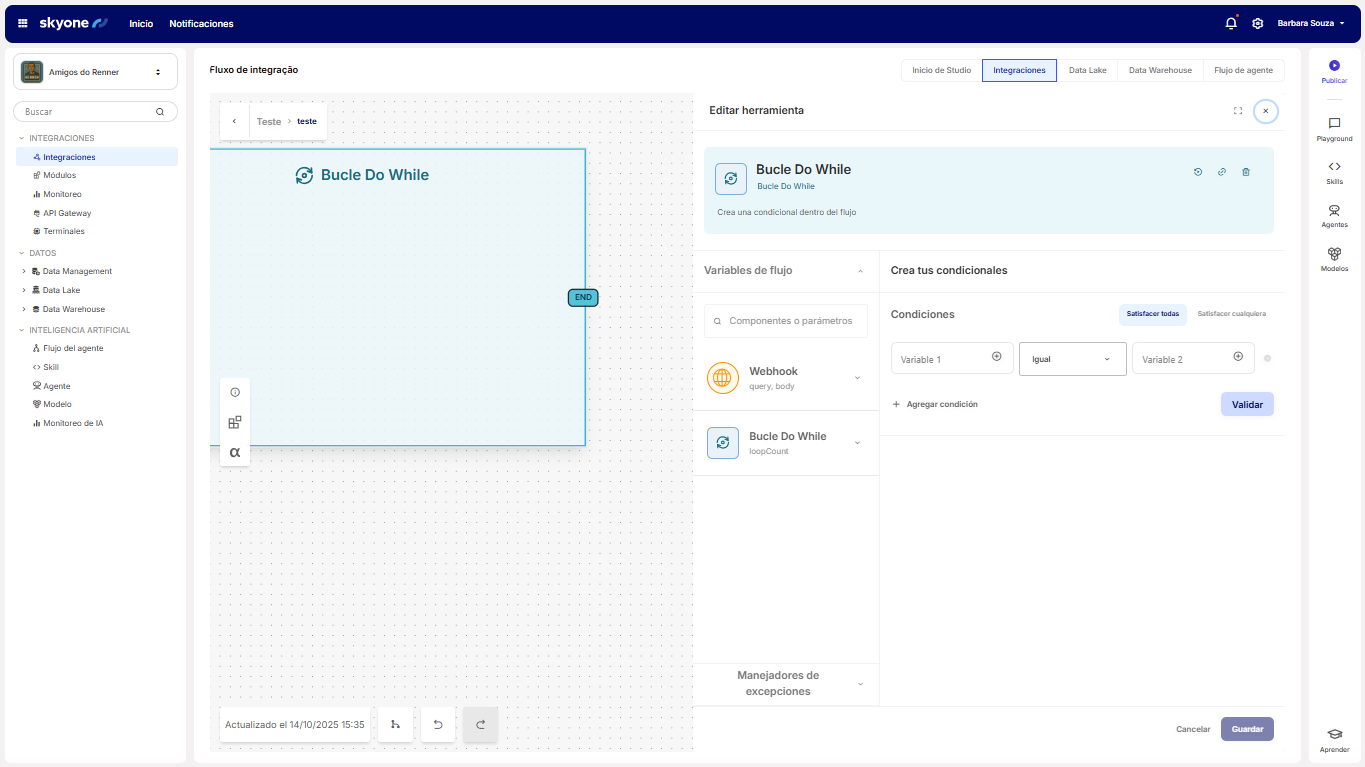Click the Agregar condición link
This screenshot has height=767, width=1365.
click(x=935, y=405)
